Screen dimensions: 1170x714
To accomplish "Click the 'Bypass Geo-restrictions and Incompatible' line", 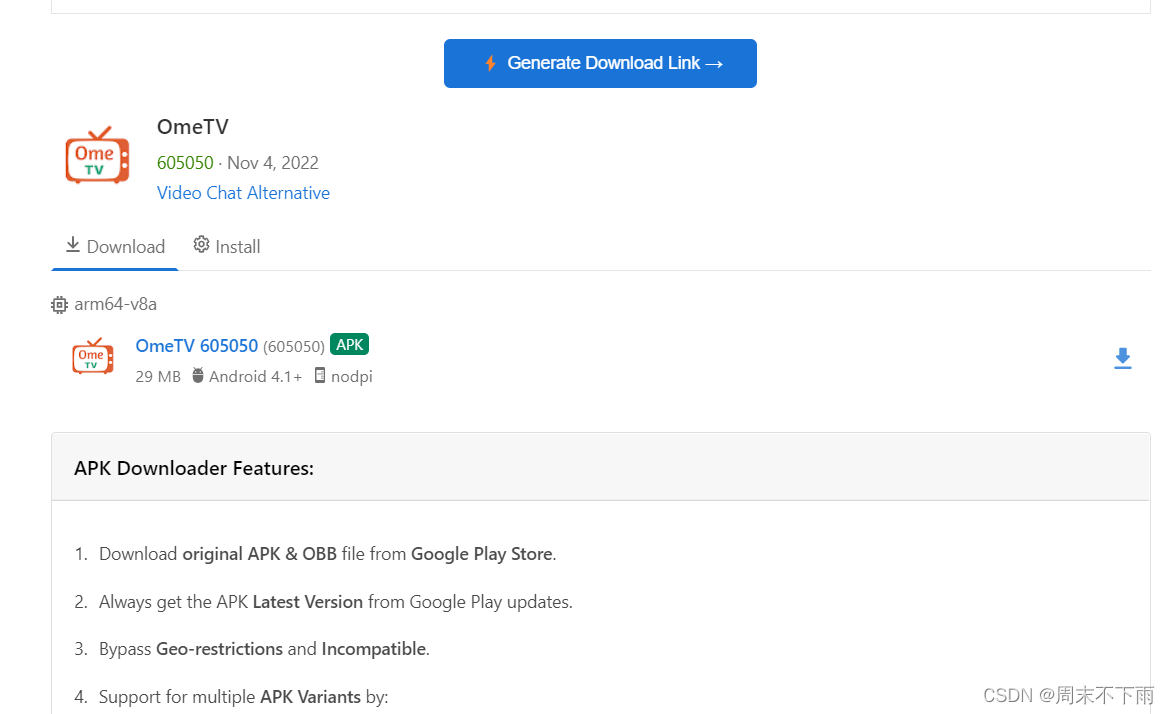I will [x=264, y=649].
